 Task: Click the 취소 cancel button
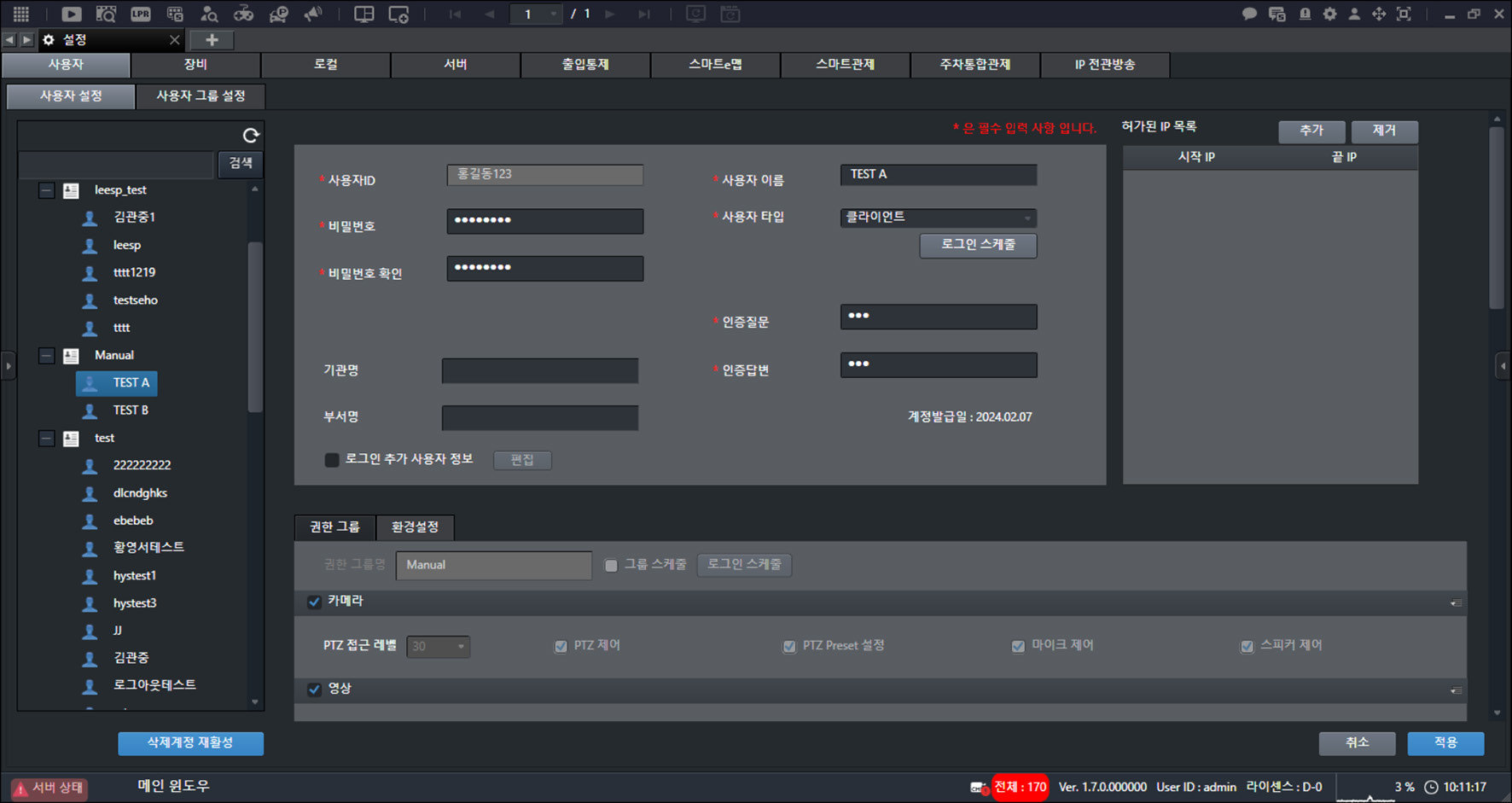(x=1357, y=743)
